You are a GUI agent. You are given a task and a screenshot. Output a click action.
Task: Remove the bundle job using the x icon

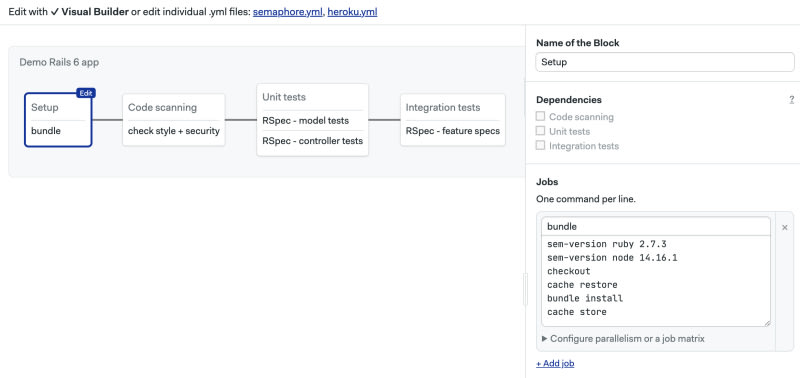pos(785,228)
